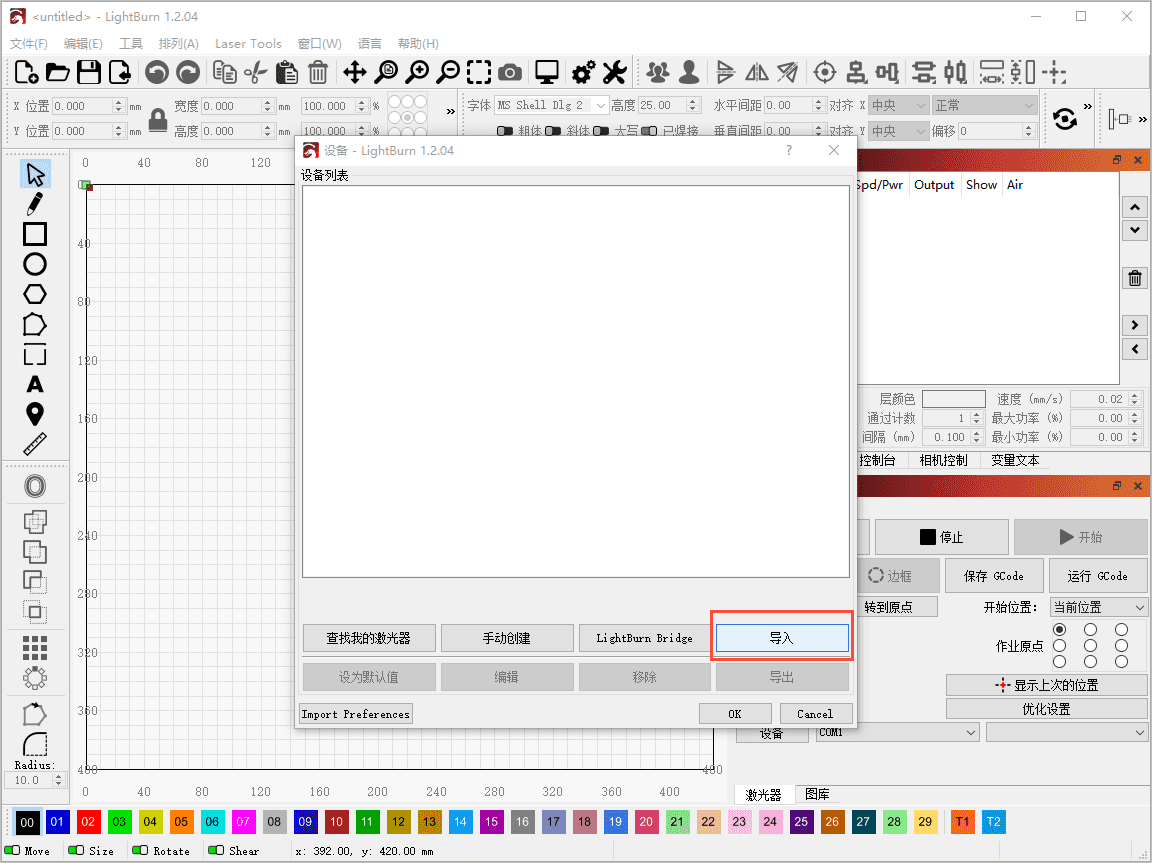Open the empty dropdown right of COM1

[x=1066, y=732]
